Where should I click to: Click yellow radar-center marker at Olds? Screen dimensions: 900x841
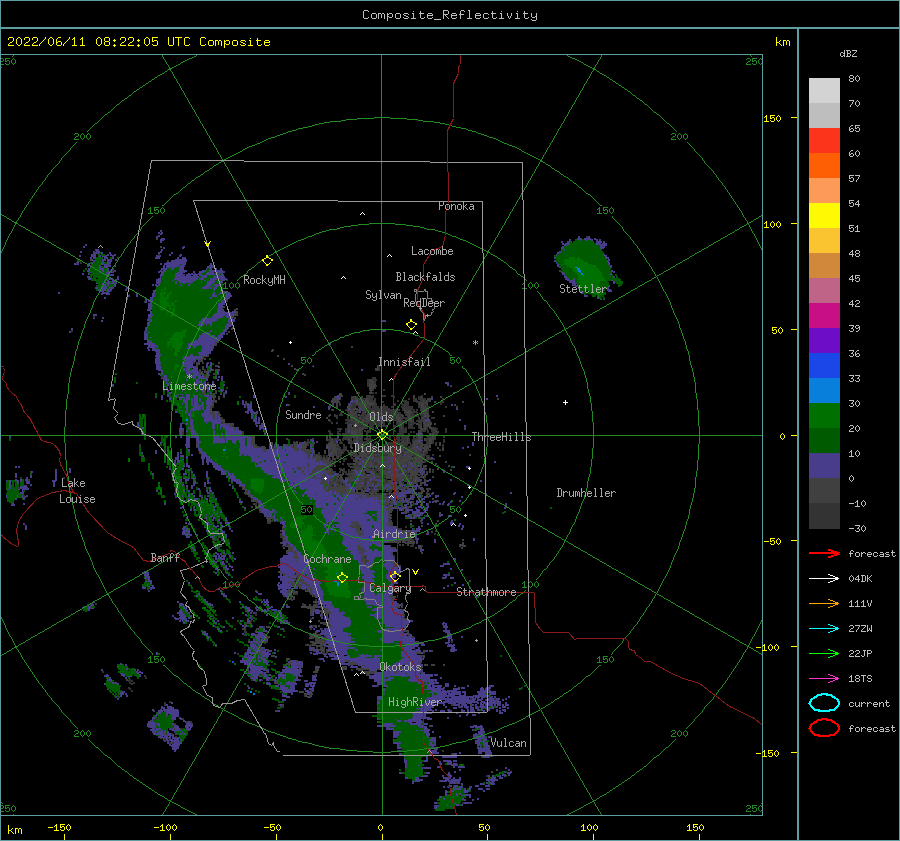point(382,435)
